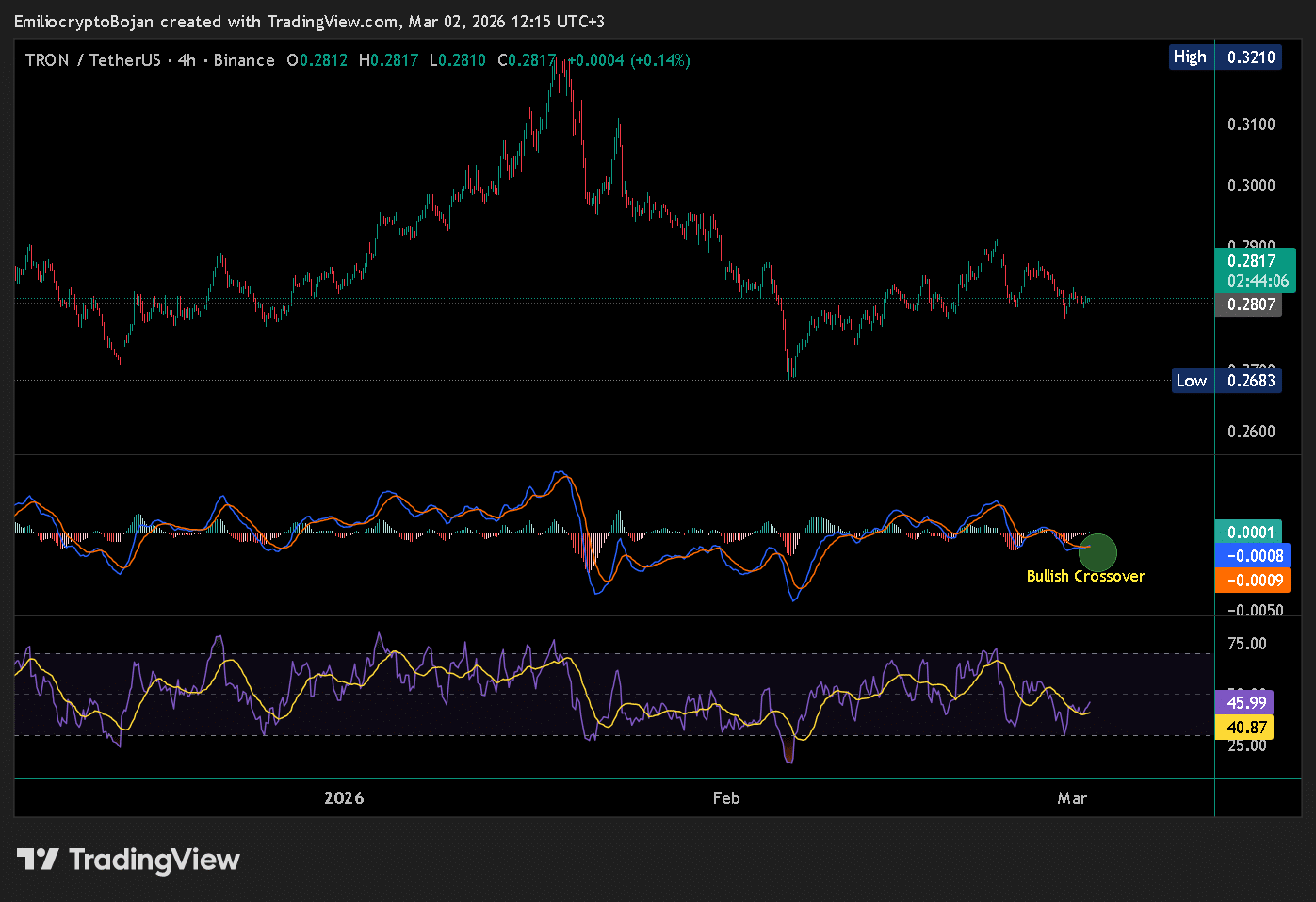This screenshot has width=1316, height=902.
Task: Click the blue -0.0008 MACD line value
Action: click(1252, 556)
